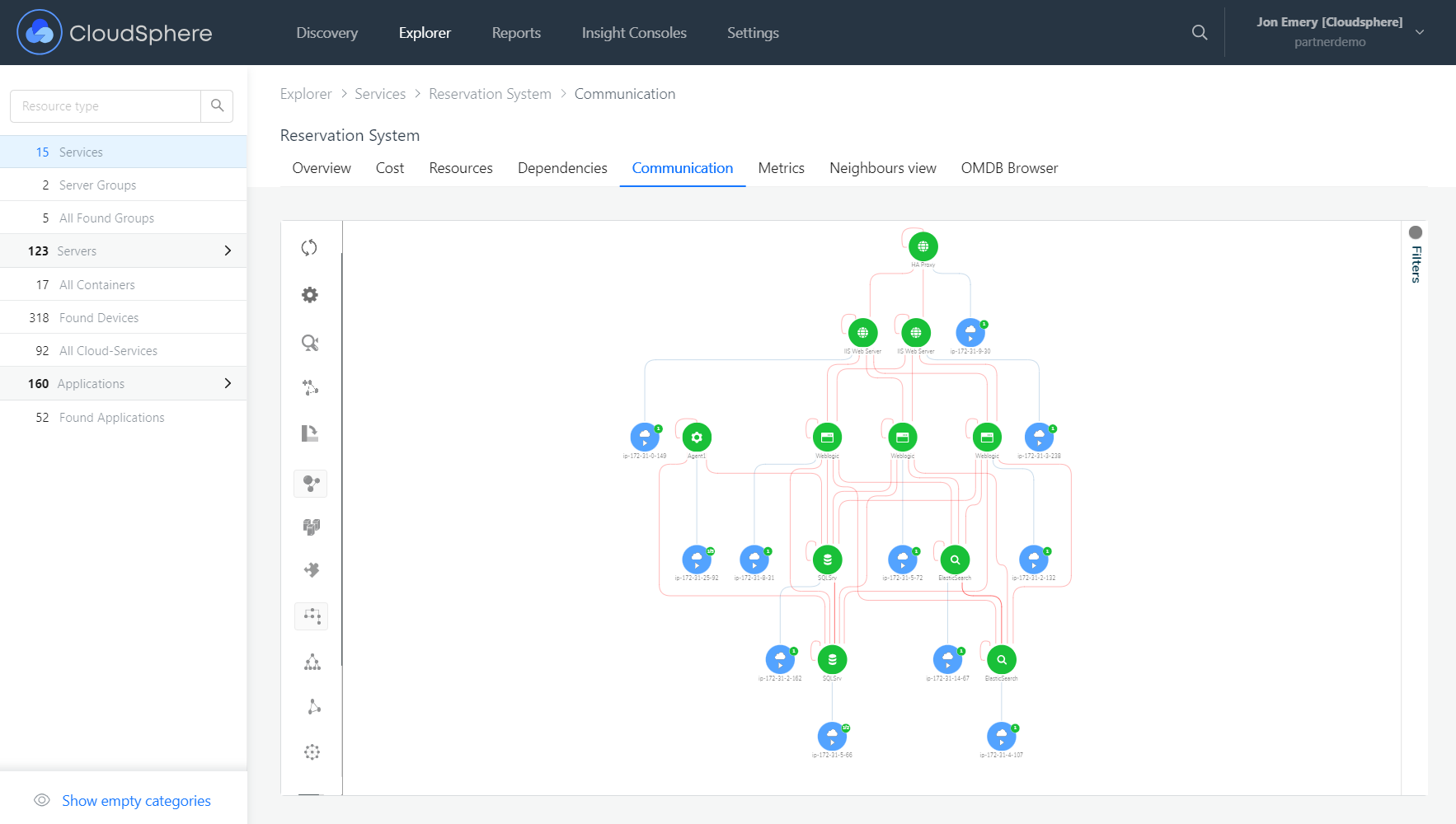
Task: Expand the Servers category chevron
Action: [x=228, y=250]
